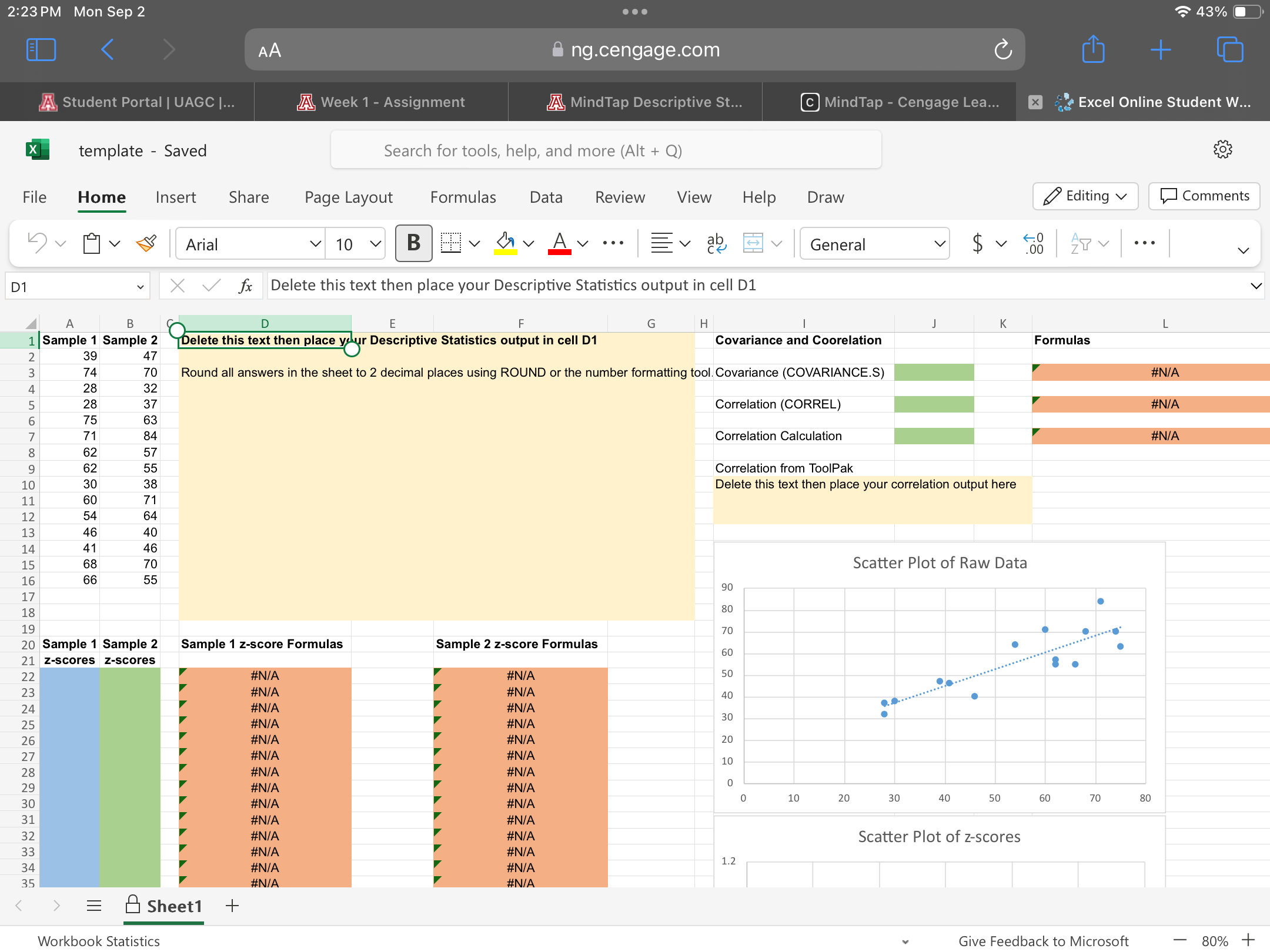Screen dimensions: 1270x952
Task: Toggle bold formatting off
Action: tap(413, 243)
